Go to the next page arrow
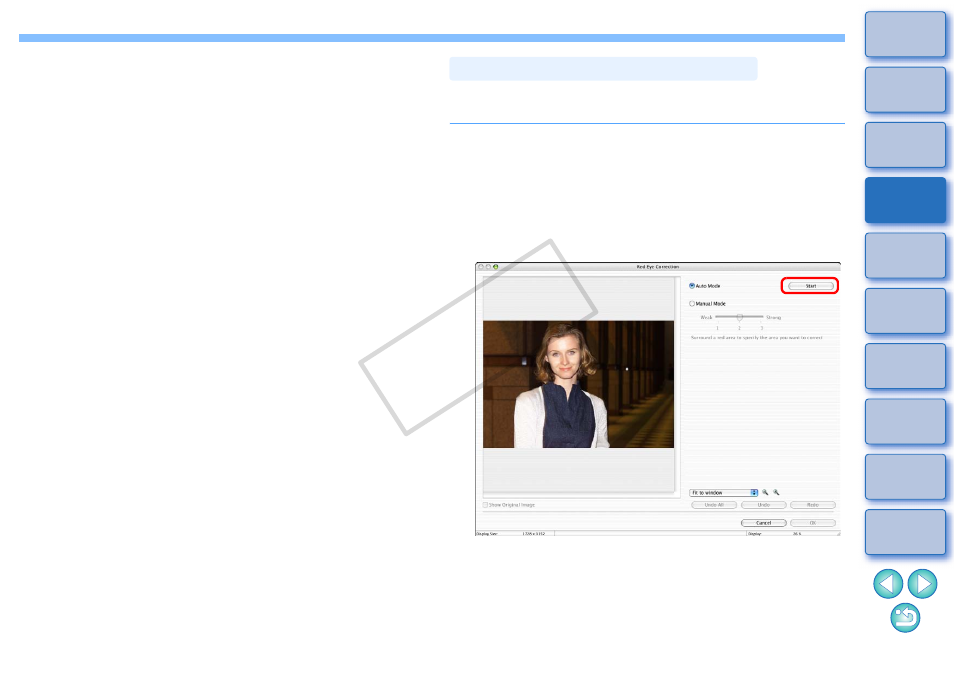The width and height of the screenshot is (954, 674). 922,584
